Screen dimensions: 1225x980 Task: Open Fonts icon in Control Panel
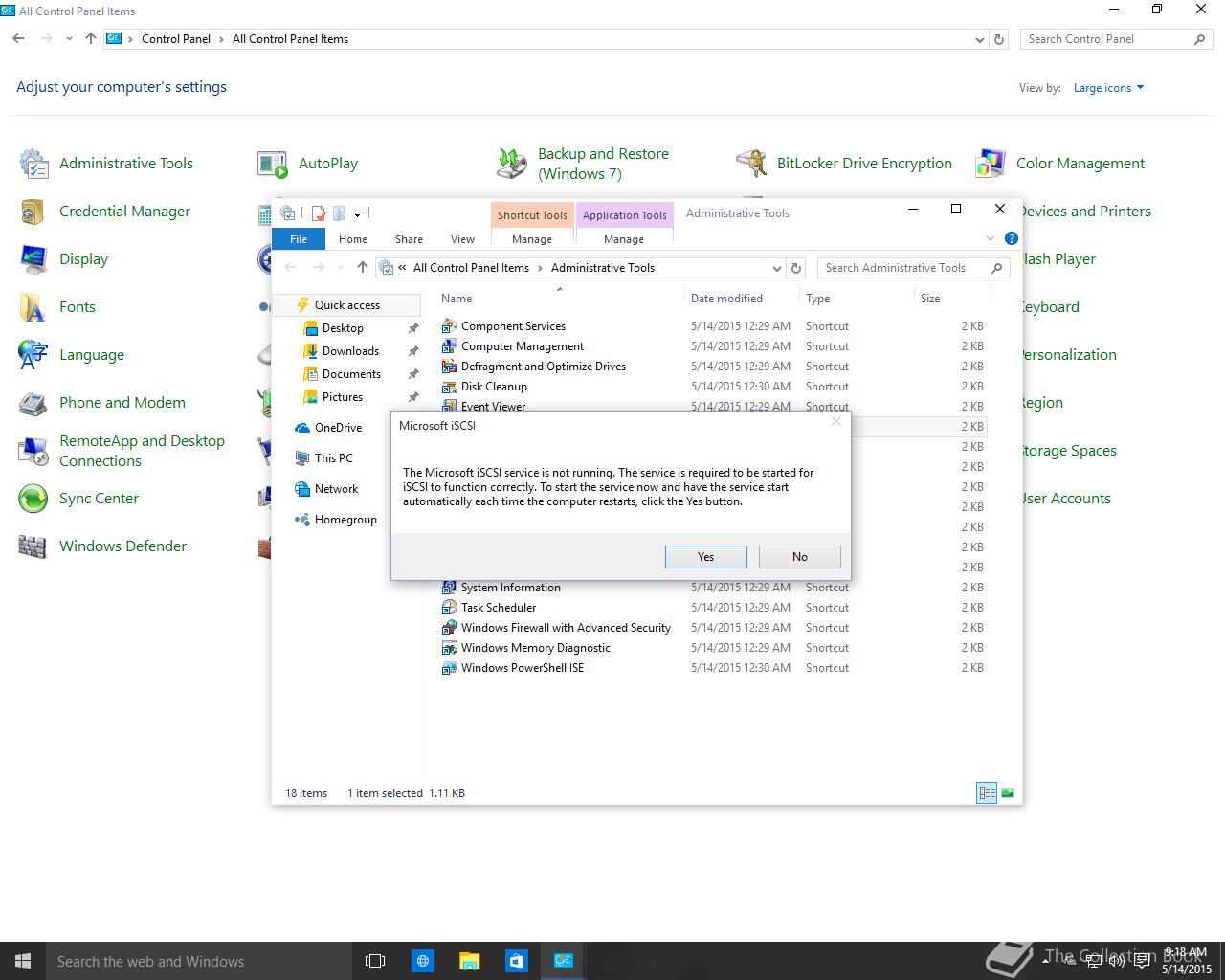pos(33,307)
